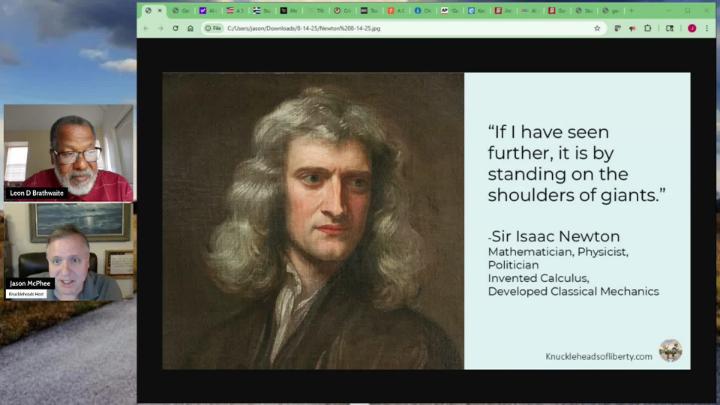Viewport: 720px width, 405px height.
Task: Switch to tab with AP favicon
Action: [x=449, y=11]
